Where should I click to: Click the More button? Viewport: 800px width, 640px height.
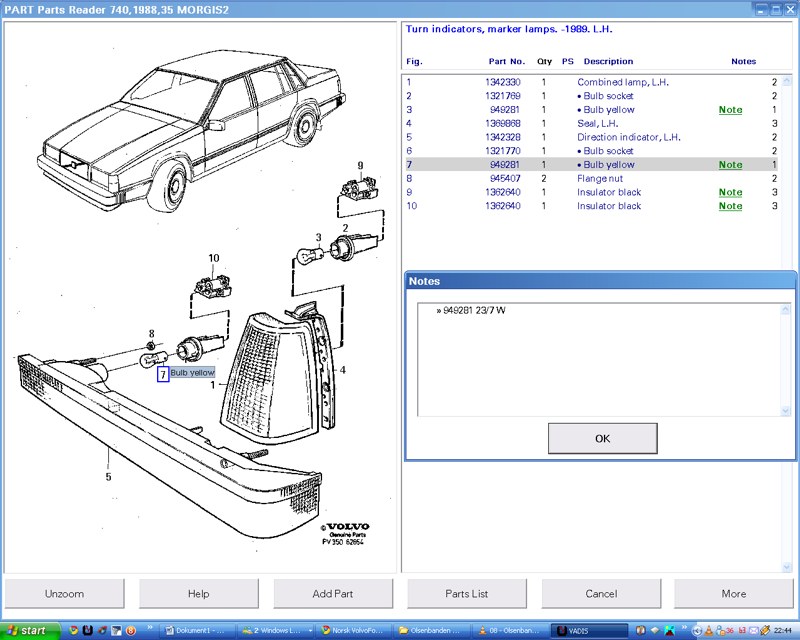pyautogui.click(x=733, y=593)
